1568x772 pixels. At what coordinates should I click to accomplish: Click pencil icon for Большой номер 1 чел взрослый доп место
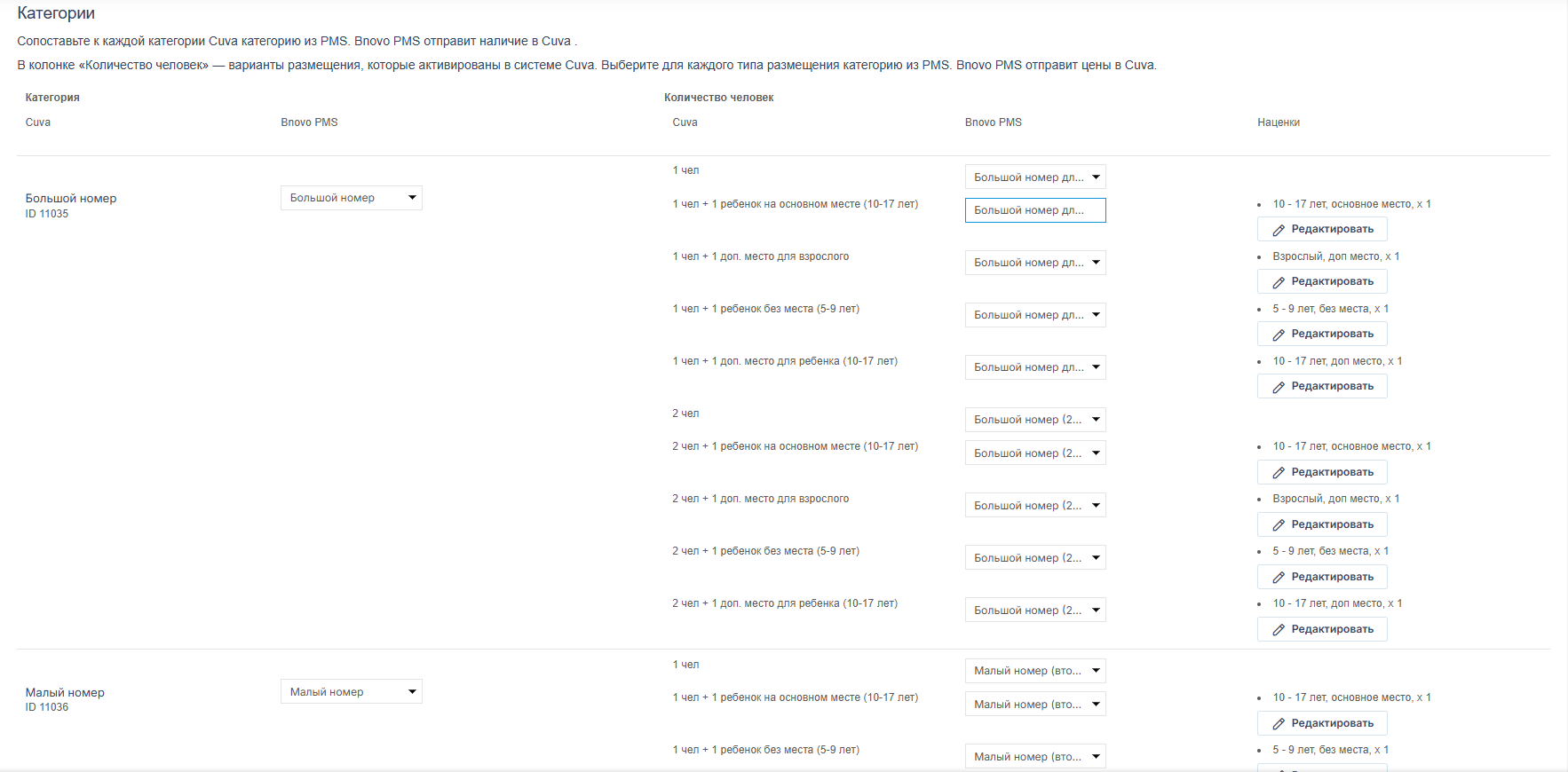pos(1279,282)
